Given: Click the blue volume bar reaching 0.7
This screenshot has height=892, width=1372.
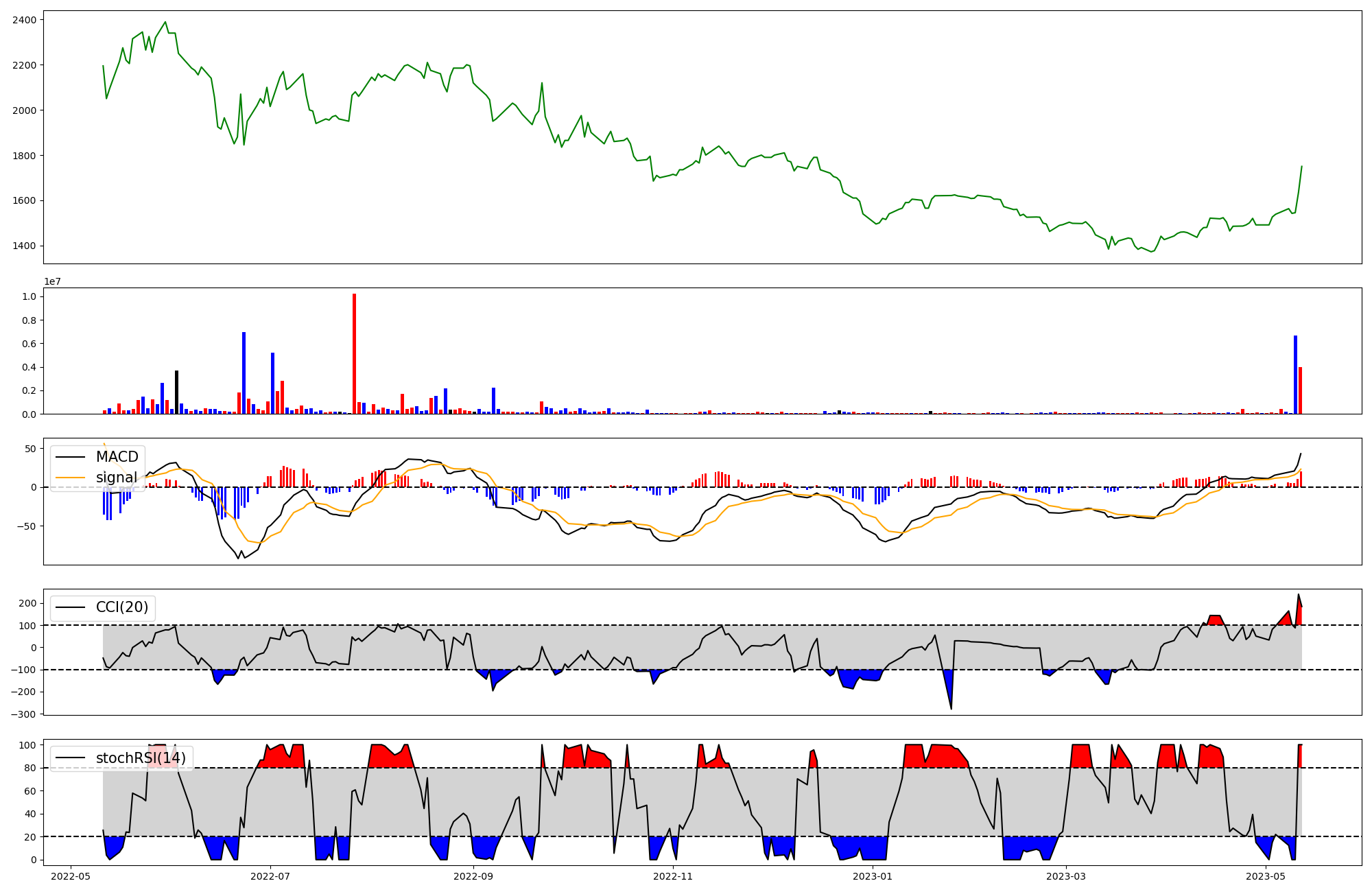Looking at the screenshot, I should coord(244,373).
